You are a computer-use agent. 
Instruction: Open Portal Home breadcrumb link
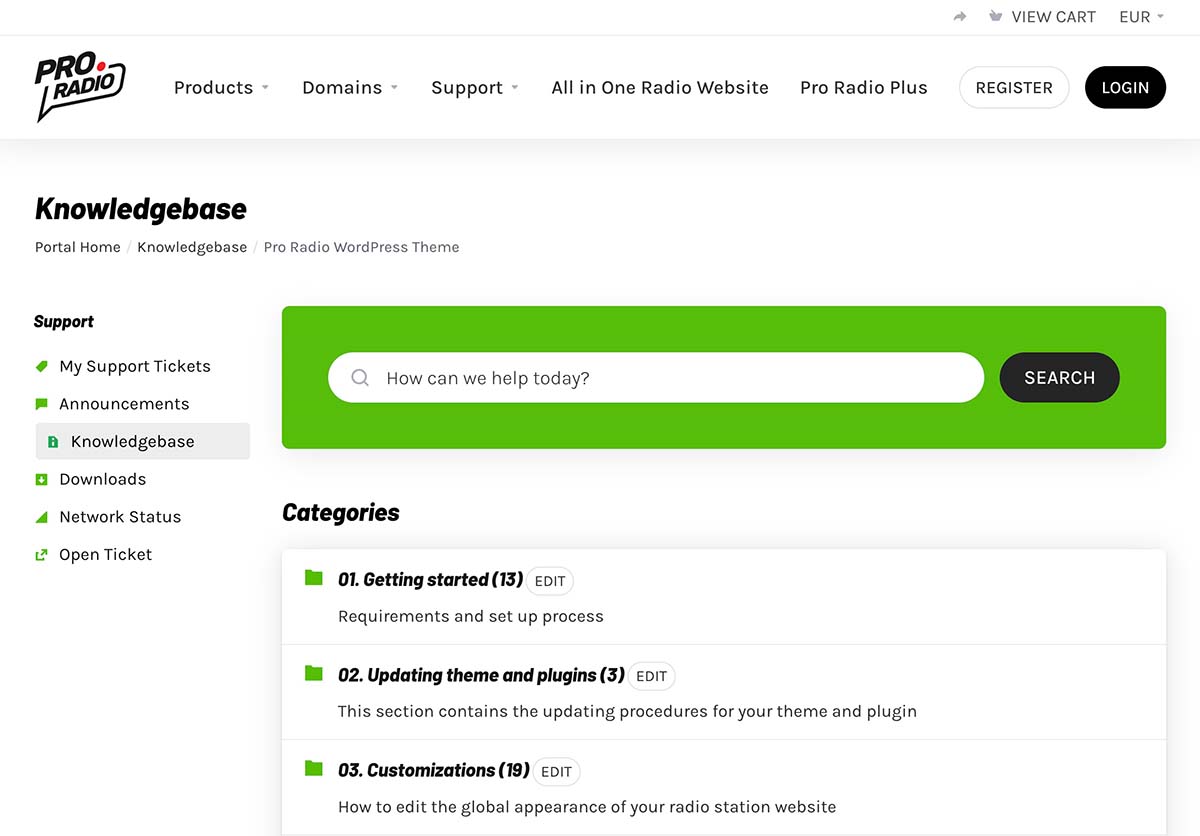point(78,247)
